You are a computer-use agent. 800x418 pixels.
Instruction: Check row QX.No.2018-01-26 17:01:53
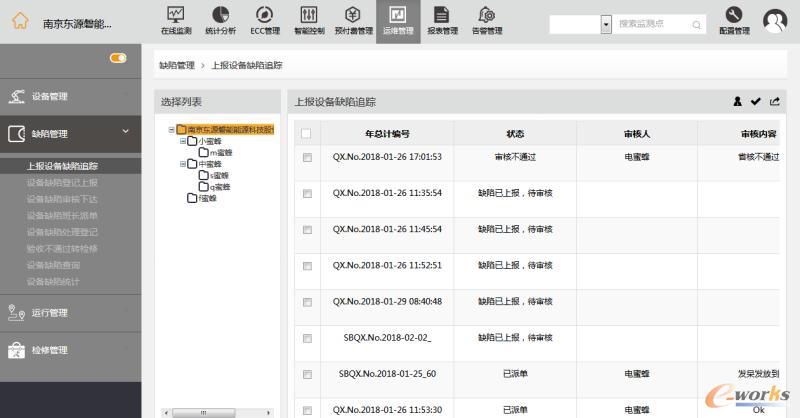[x=307, y=157]
